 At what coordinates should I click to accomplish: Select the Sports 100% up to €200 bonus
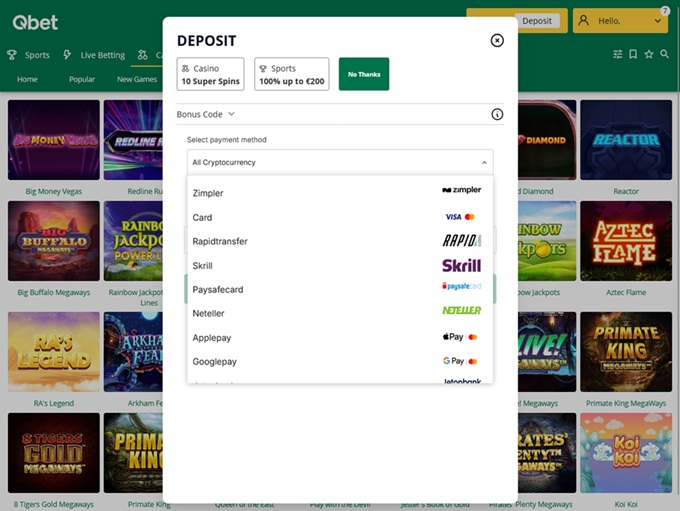point(291,74)
